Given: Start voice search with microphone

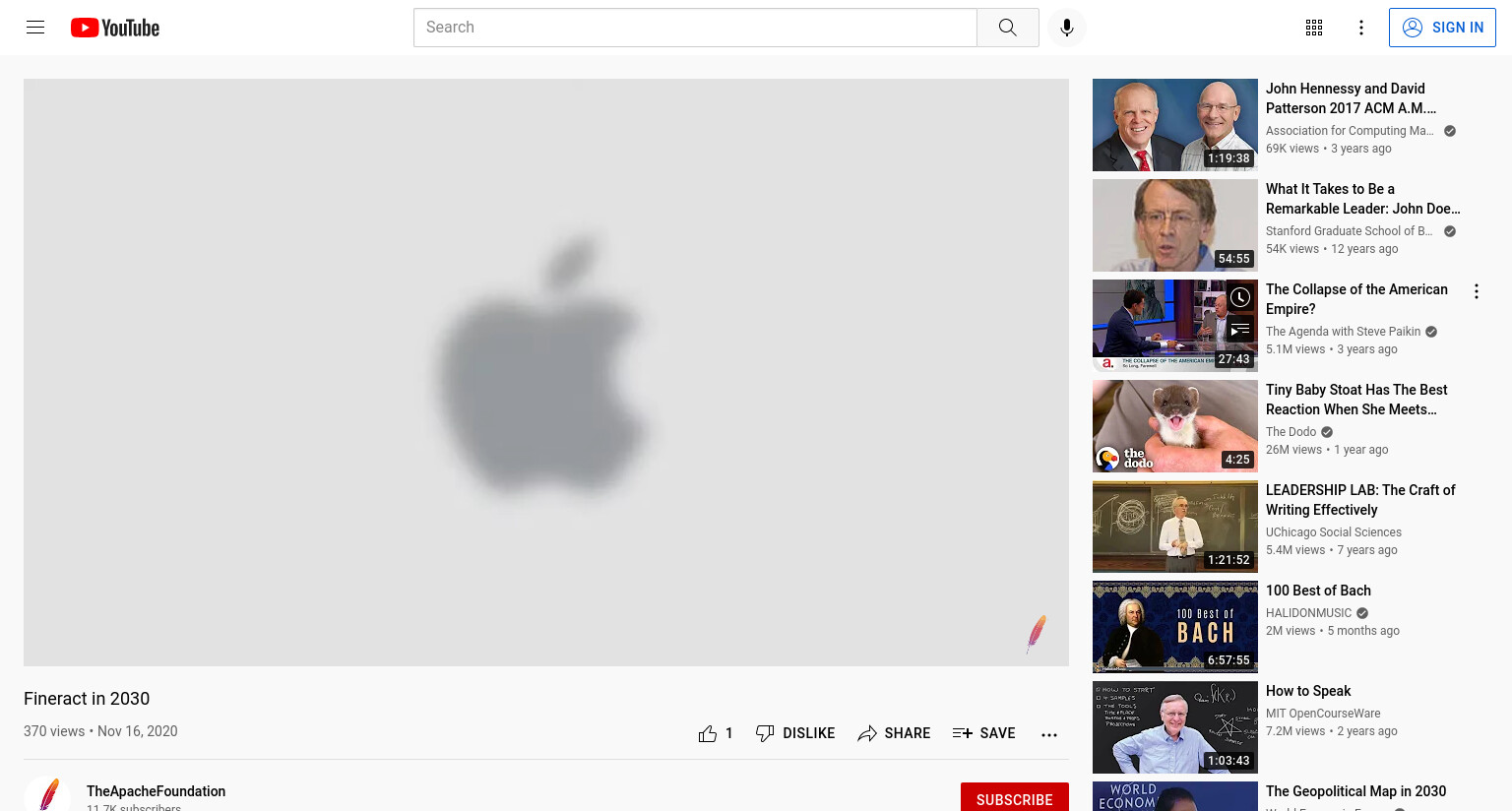Looking at the screenshot, I should click(1067, 28).
